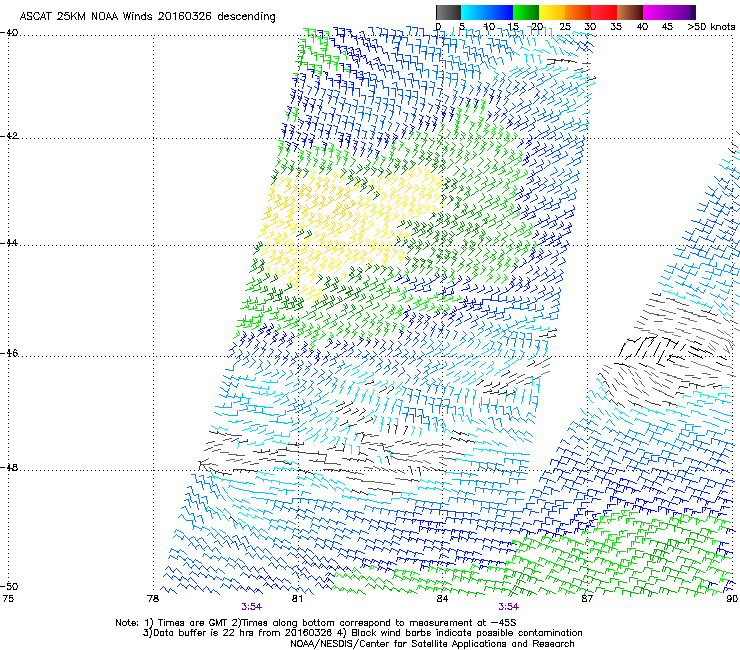Viewport: 740px width, 650px height.
Task: Click the gray 0-5 knots legend swatch
Action: [x=448, y=12]
